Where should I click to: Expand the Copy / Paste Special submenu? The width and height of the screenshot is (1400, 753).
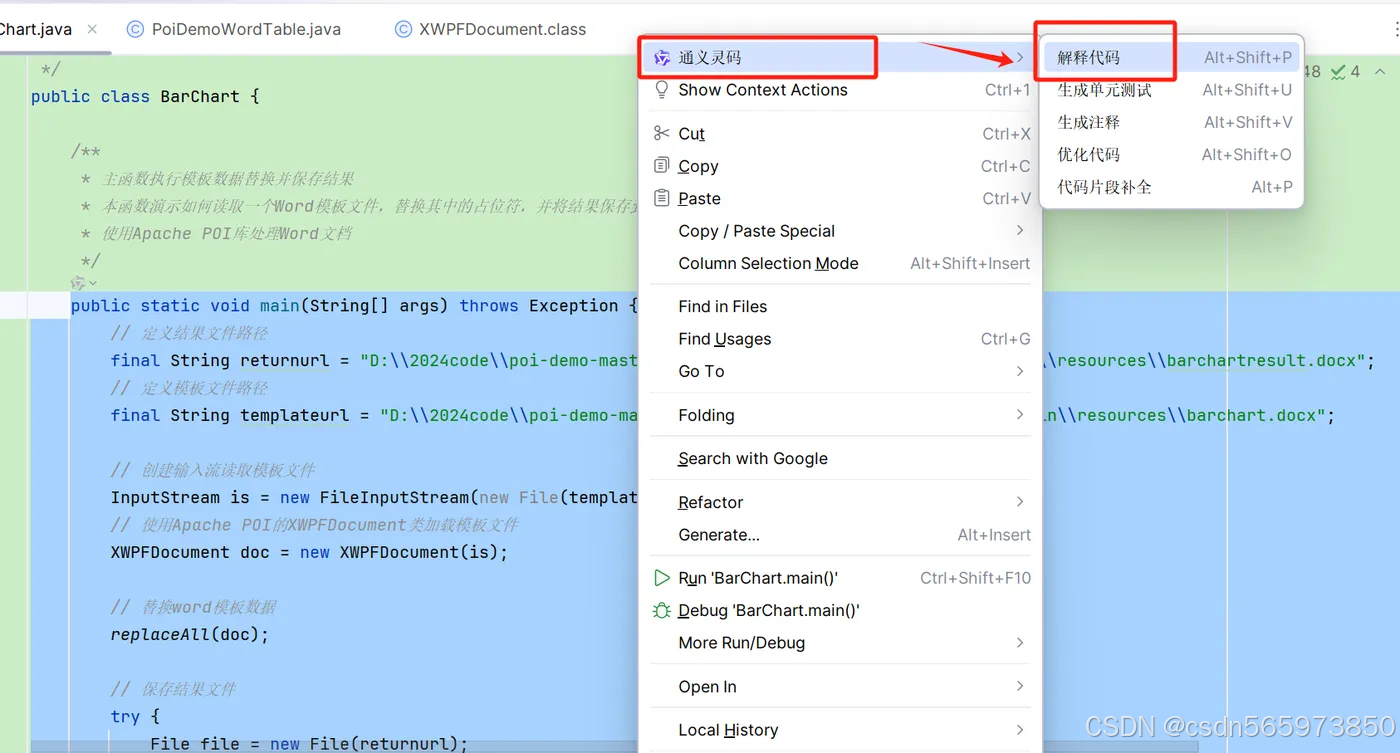pyautogui.click(x=840, y=231)
